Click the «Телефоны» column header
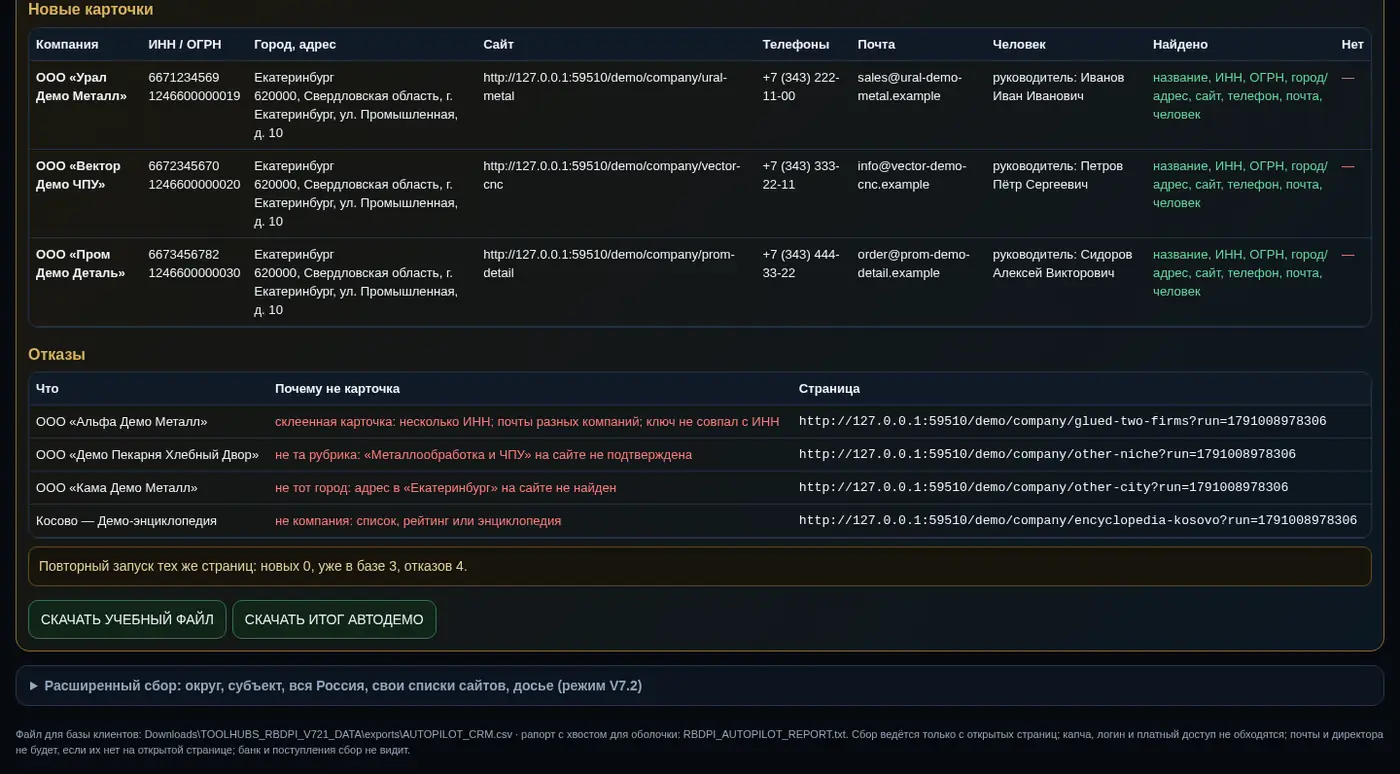This screenshot has width=1400, height=774. coord(796,44)
